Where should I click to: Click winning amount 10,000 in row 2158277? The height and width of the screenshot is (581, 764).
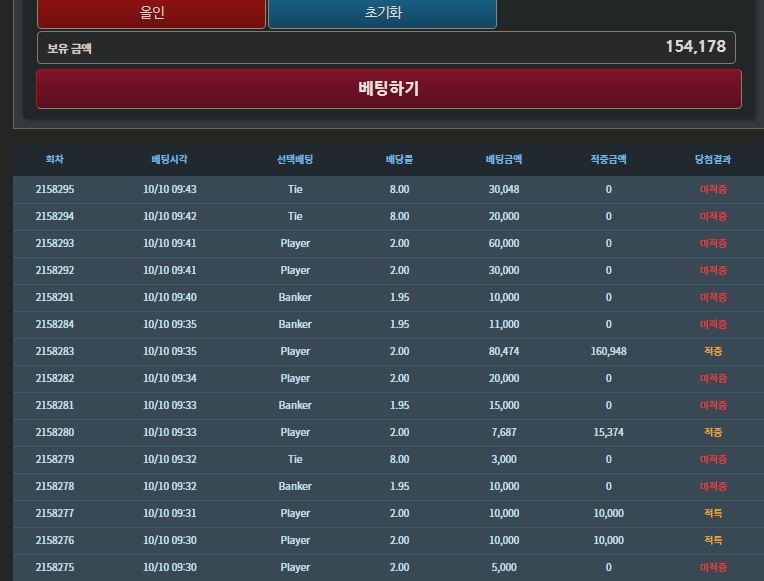click(609, 513)
